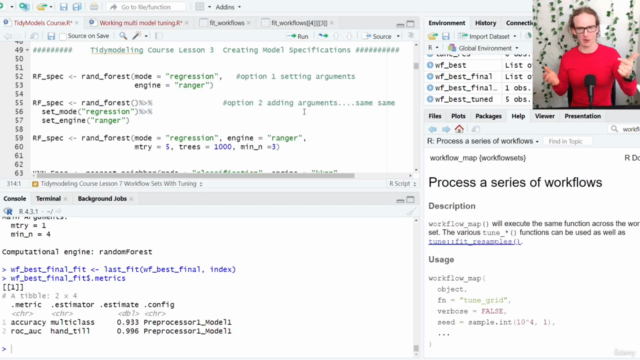
Task: Re-run previous code region icon
Action: [323, 36]
